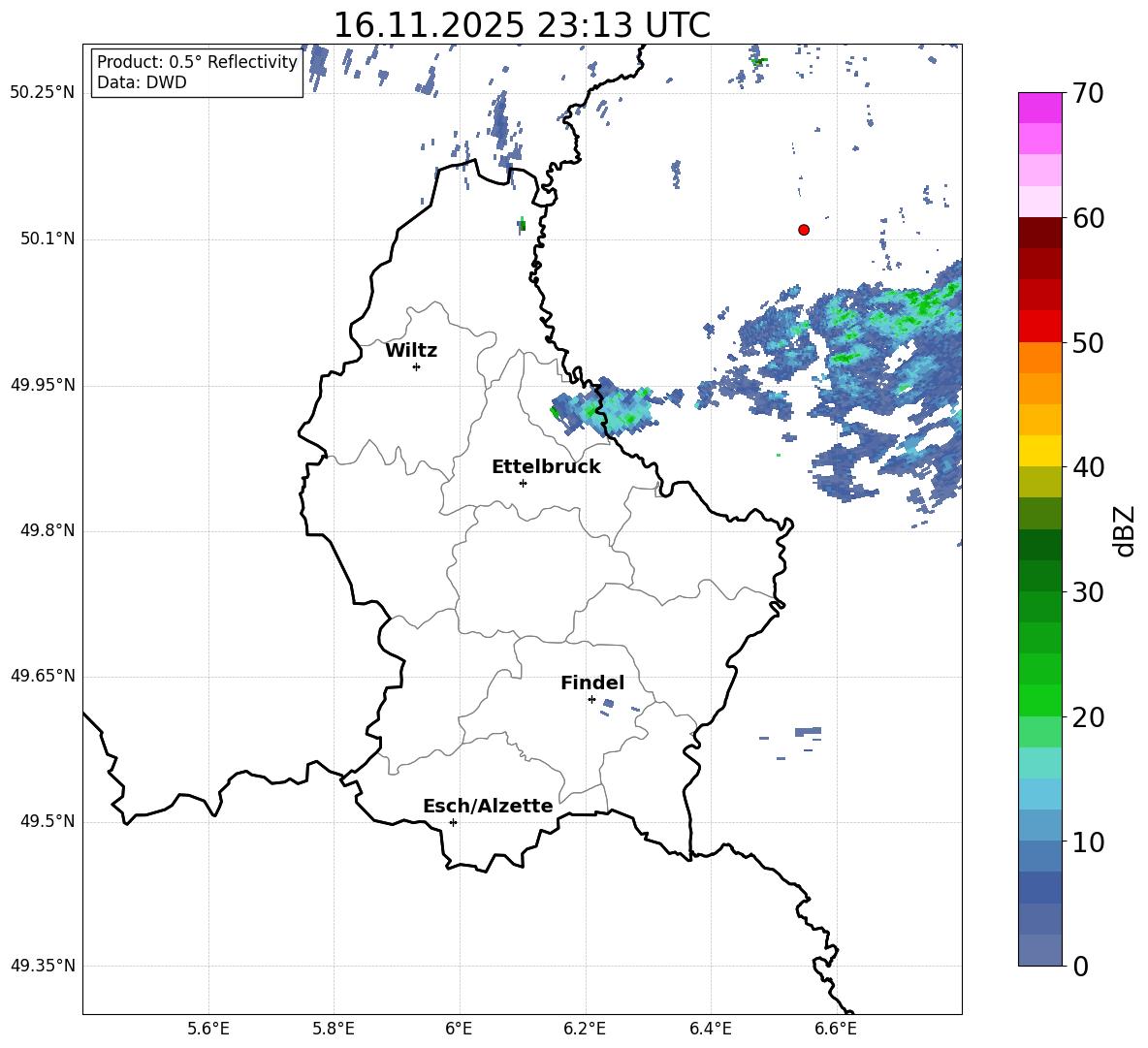This screenshot has width=1148, height=1048.
Task: Click the 49.95°N latitude label
Action: [x=42, y=385]
